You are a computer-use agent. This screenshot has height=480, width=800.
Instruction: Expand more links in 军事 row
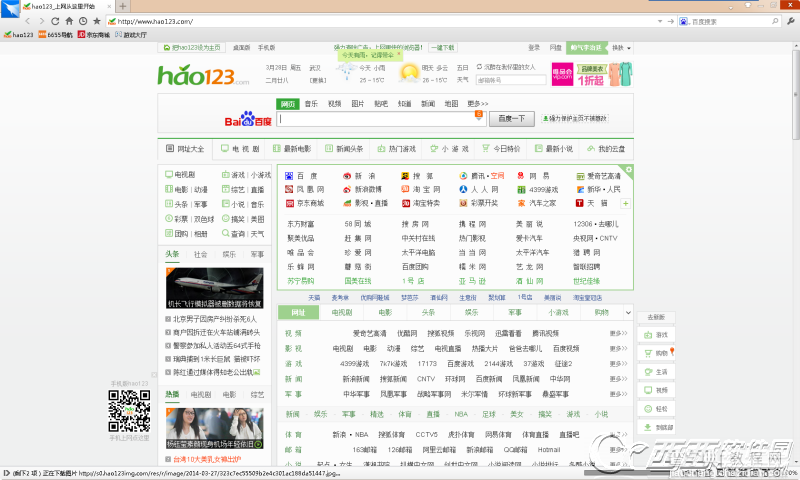618,394
